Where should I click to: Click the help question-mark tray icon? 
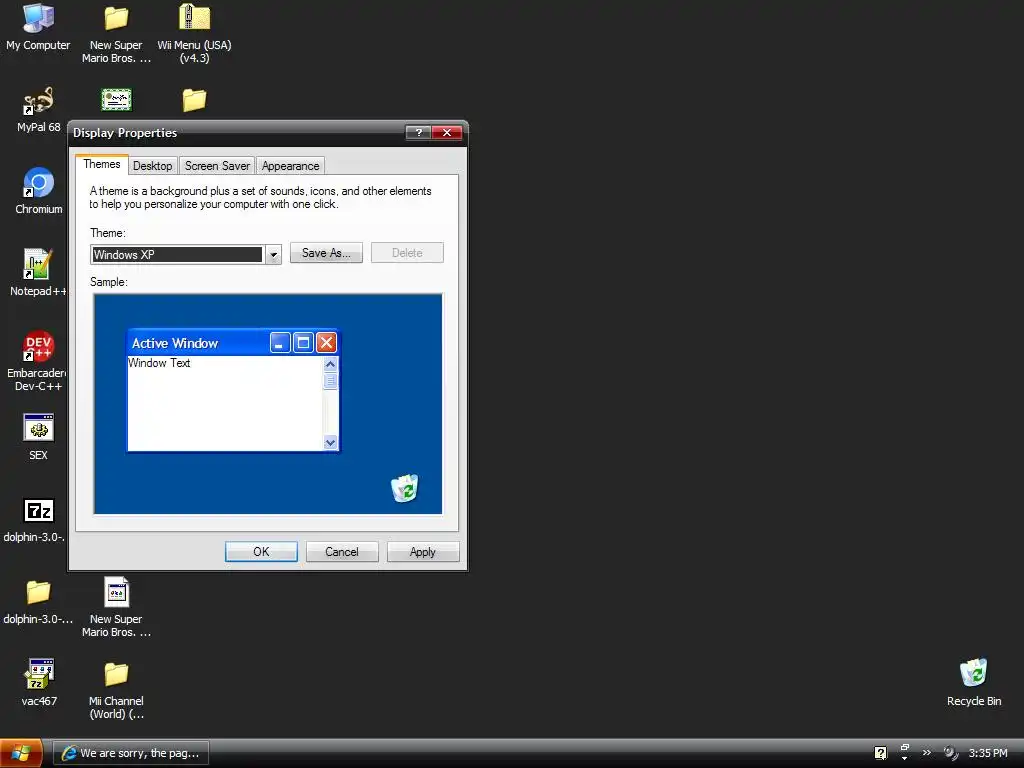coord(880,753)
